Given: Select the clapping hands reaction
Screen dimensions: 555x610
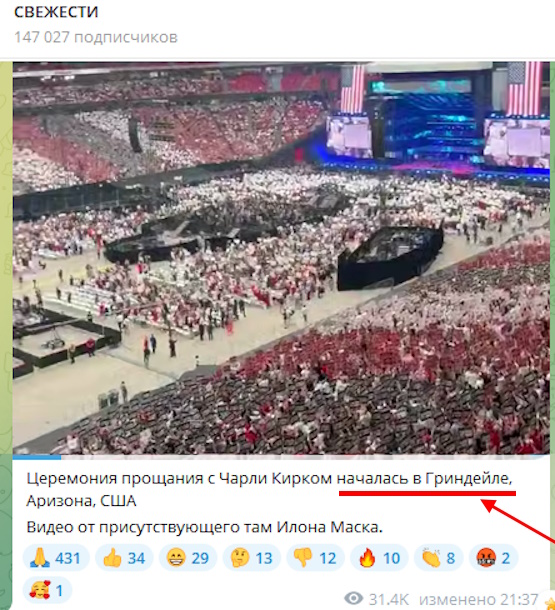Looking at the screenshot, I should (x=439, y=558).
